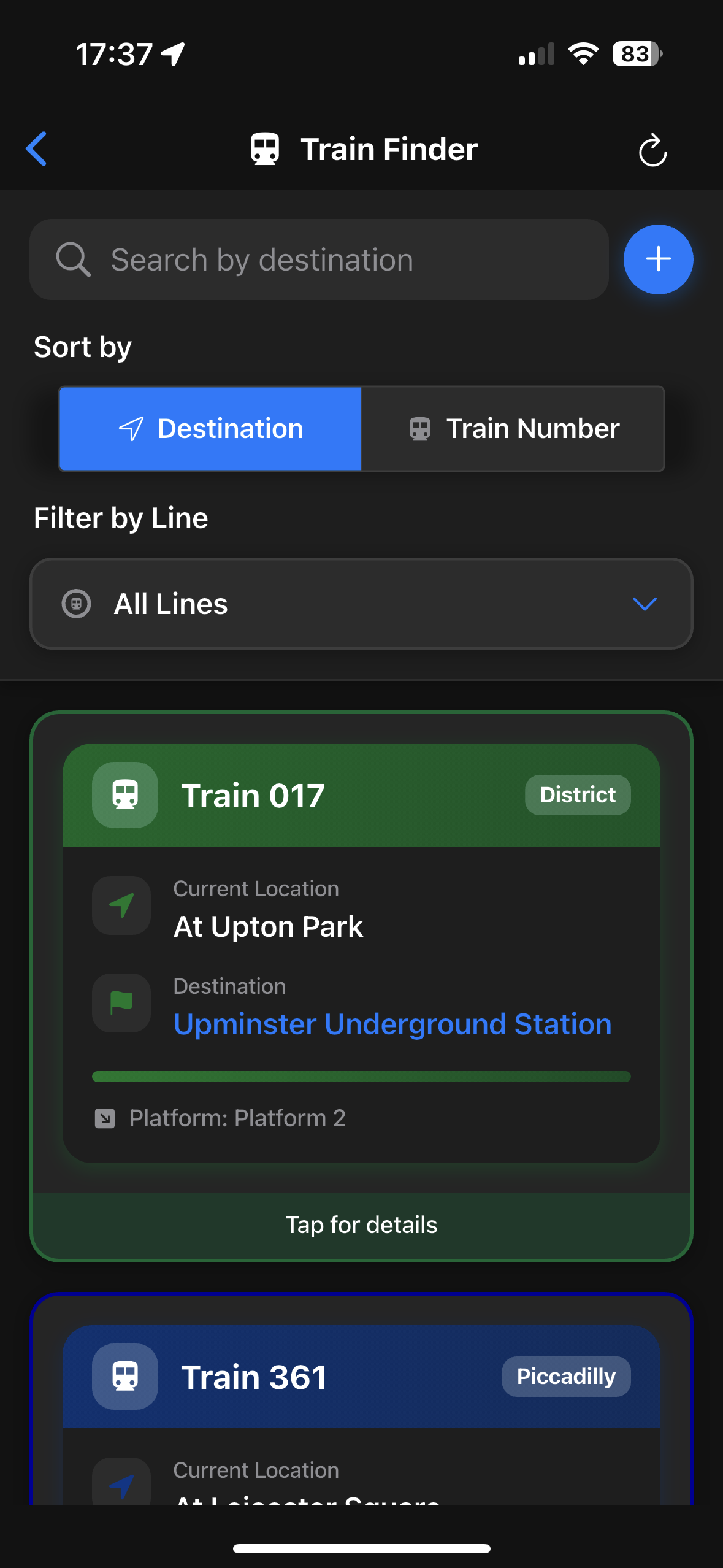Tap the green train icon on Train 017 card

click(x=124, y=794)
